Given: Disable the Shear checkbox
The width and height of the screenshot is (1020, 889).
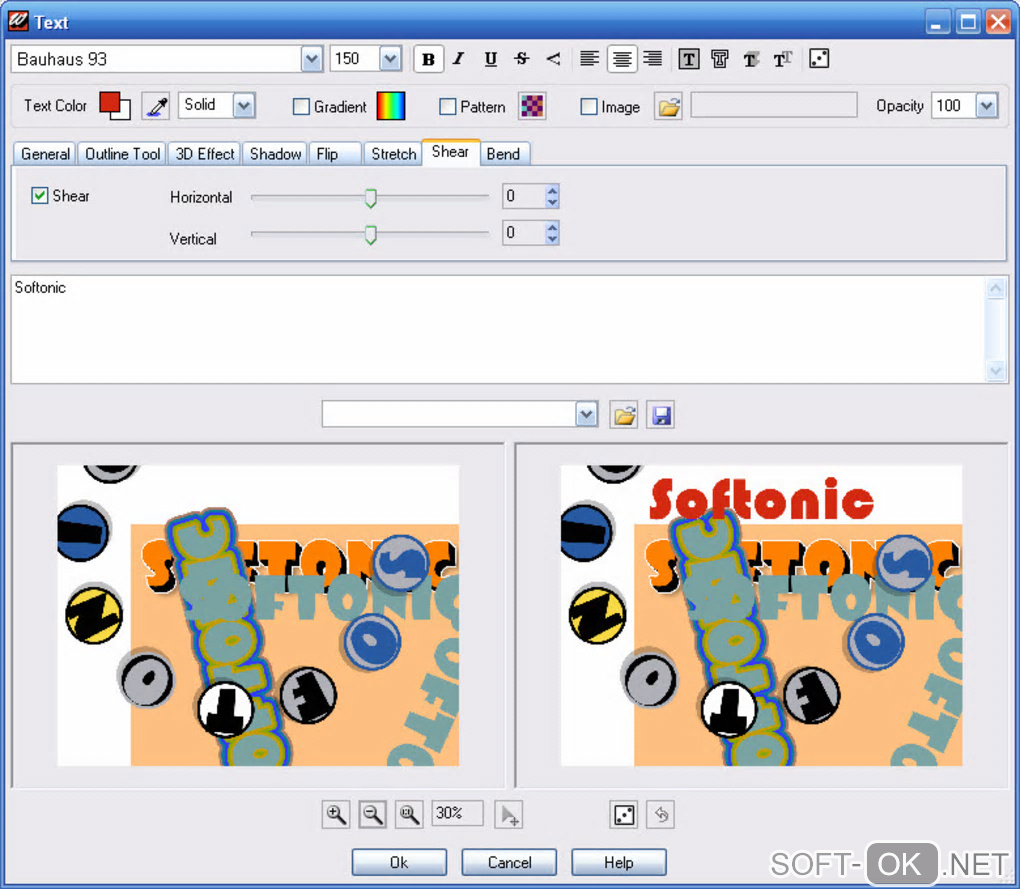Looking at the screenshot, I should tap(40, 196).
